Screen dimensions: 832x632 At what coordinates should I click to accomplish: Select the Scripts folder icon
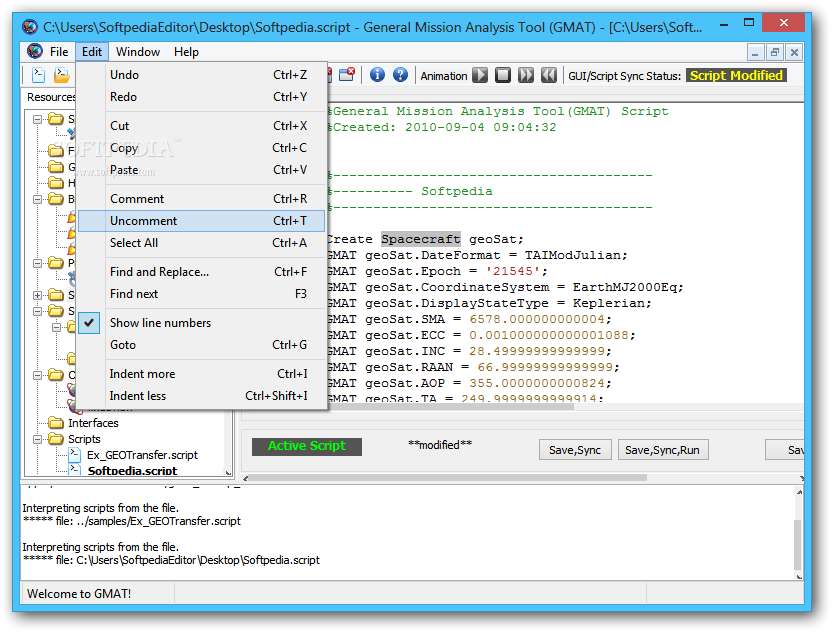[55, 439]
